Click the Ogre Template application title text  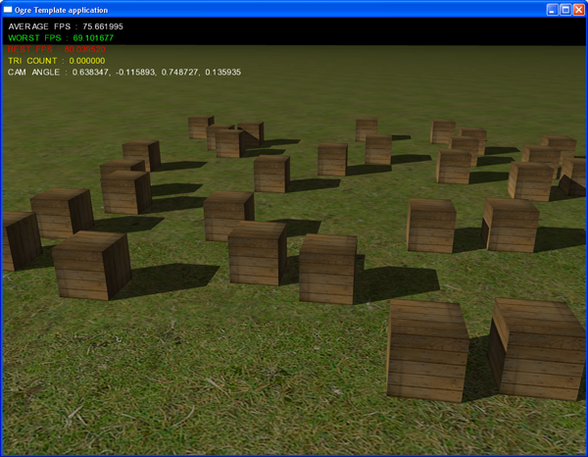click(x=61, y=10)
